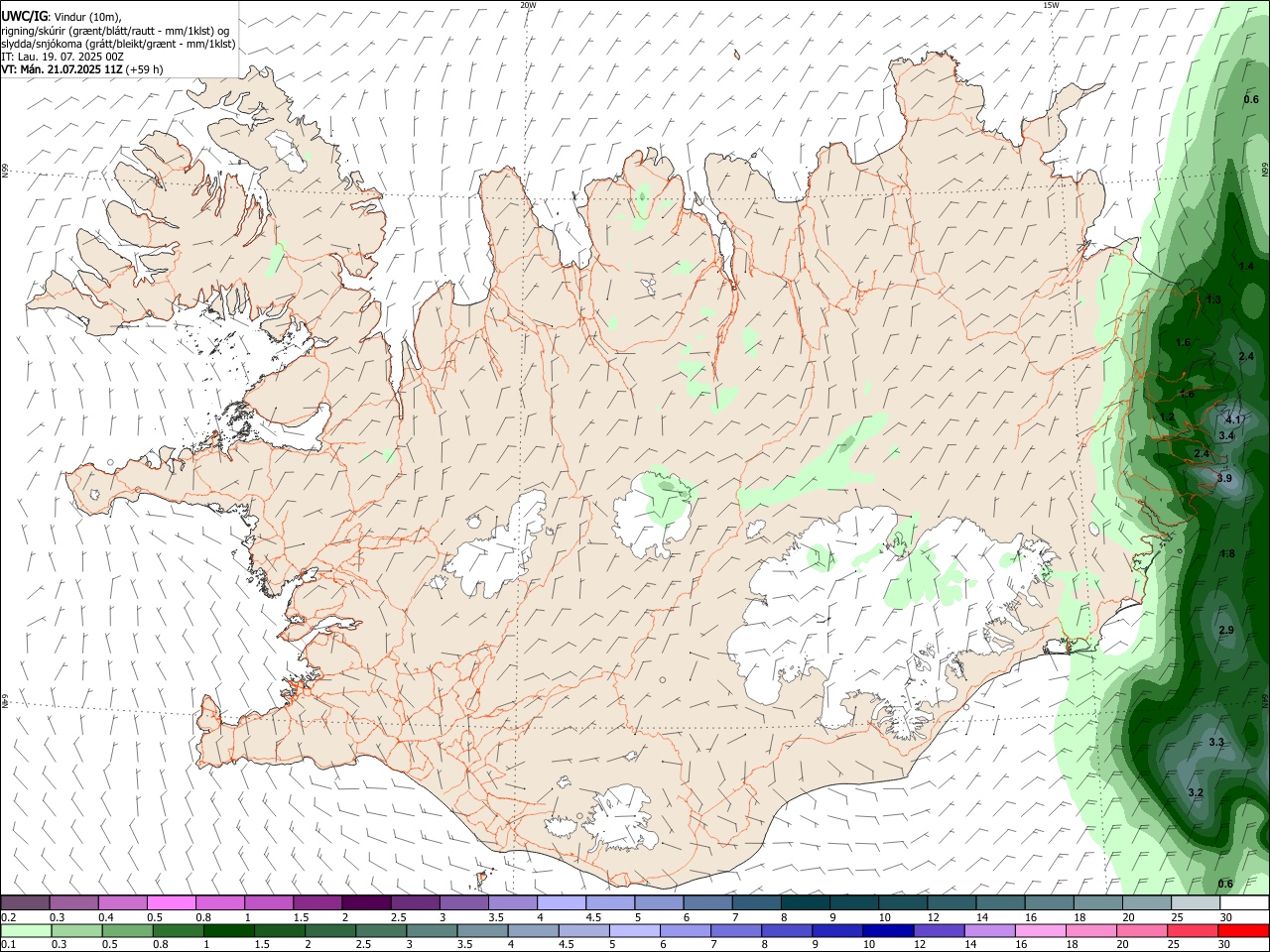This screenshot has height=952, width=1270.
Task: Click the 3.4 precipitation value
Action: click(x=1226, y=435)
